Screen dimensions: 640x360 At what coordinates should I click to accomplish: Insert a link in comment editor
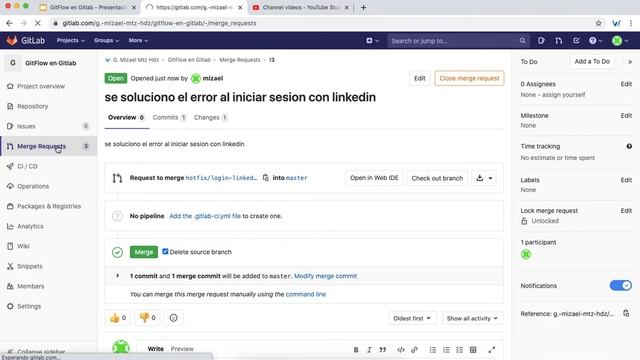pos(414,350)
